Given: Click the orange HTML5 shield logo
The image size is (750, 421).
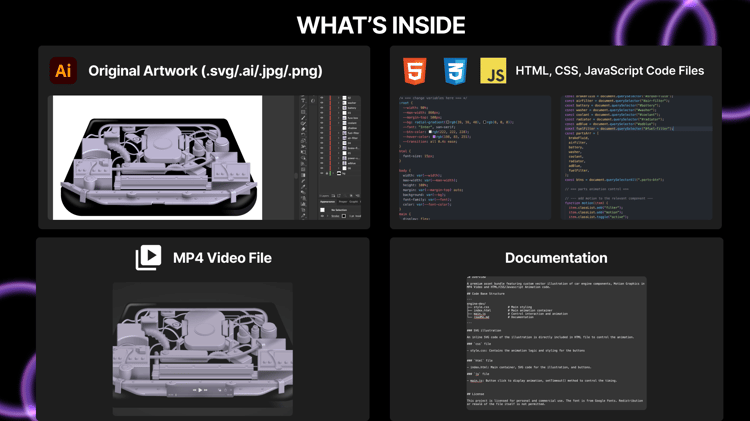Looking at the screenshot, I should point(415,71).
